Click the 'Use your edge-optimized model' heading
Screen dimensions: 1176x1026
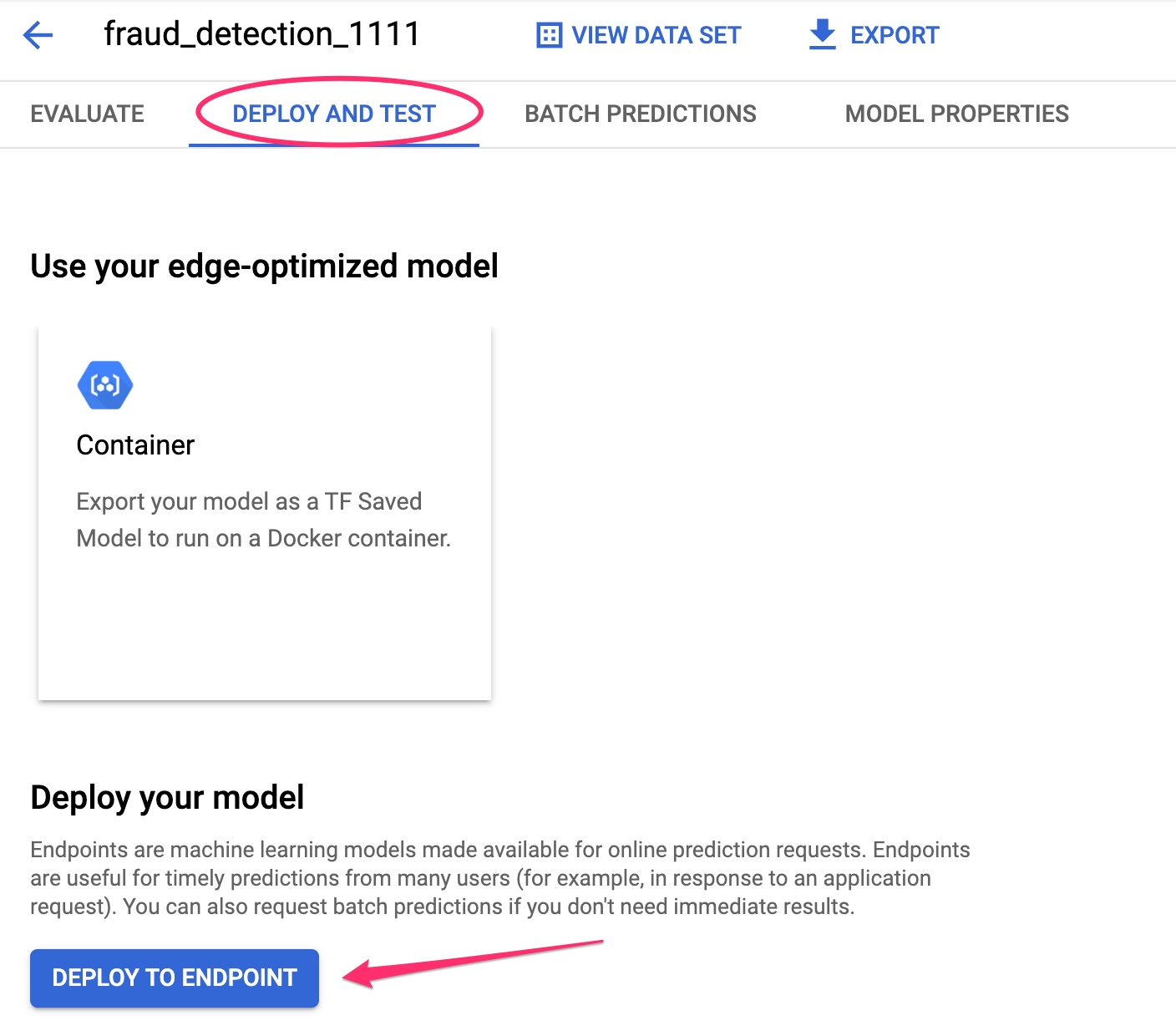tap(264, 266)
